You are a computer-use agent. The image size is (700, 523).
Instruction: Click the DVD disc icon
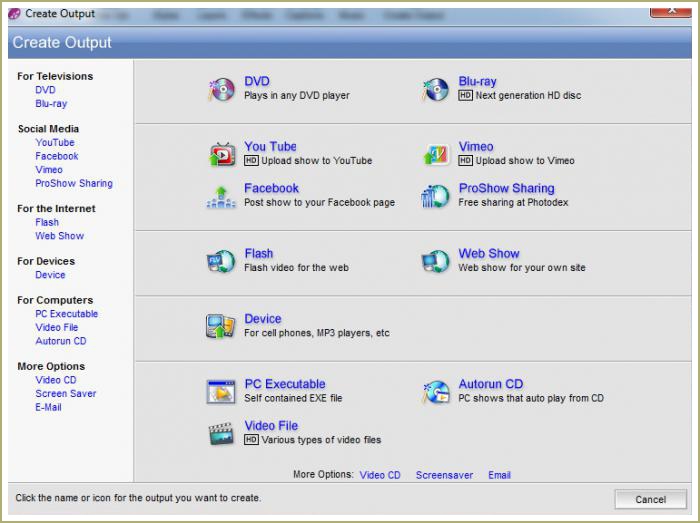coord(221,89)
